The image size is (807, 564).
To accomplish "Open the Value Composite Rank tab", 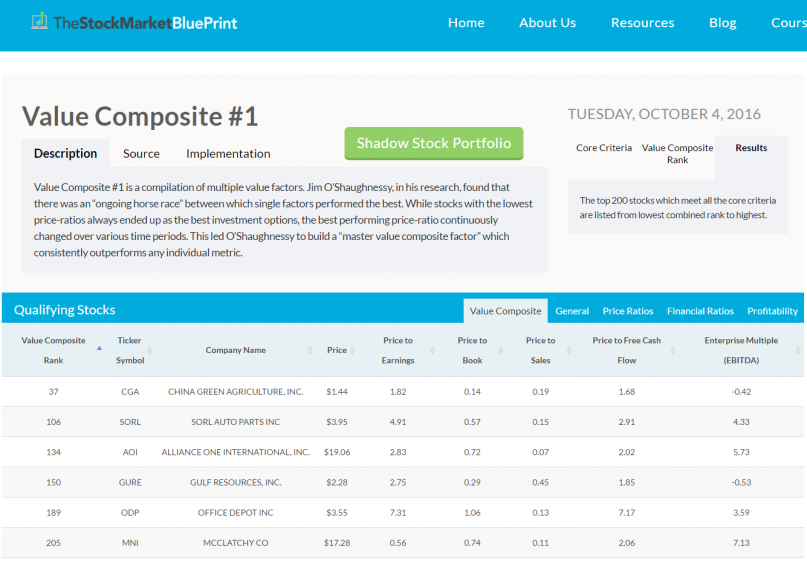I will click(677, 154).
